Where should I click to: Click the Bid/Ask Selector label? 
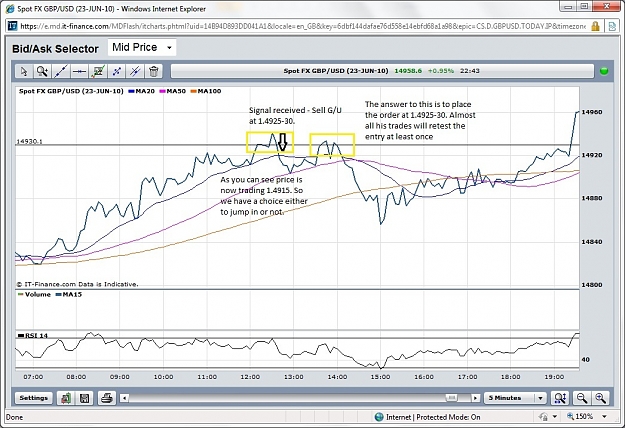click(x=55, y=49)
